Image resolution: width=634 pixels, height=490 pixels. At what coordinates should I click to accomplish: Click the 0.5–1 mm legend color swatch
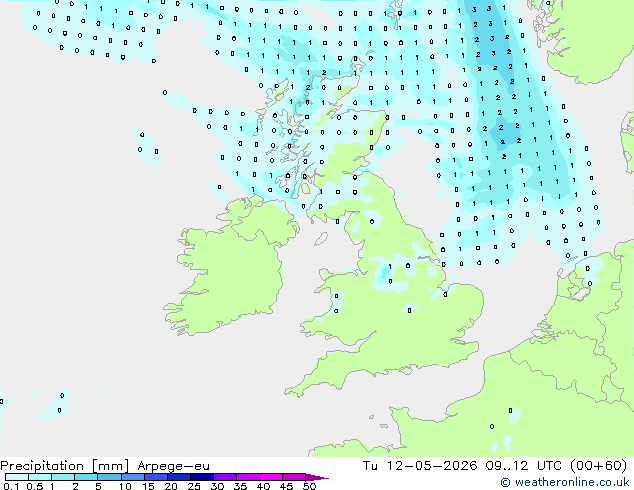click(x=40, y=477)
